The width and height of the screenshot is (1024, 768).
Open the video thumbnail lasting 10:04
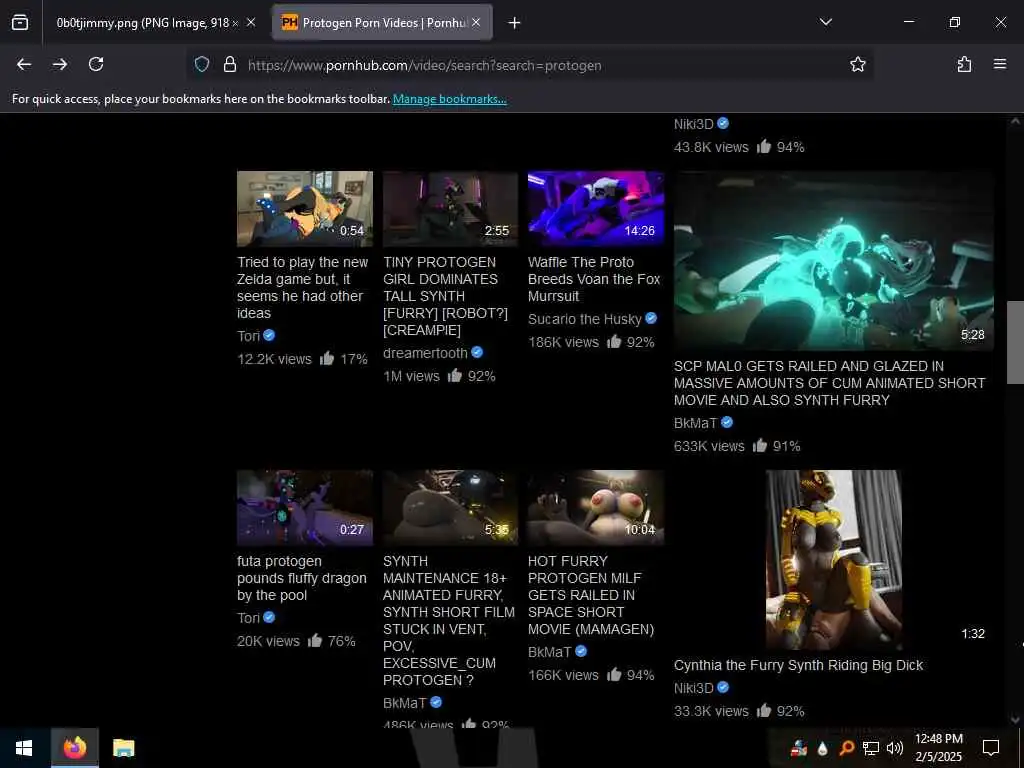596,507
